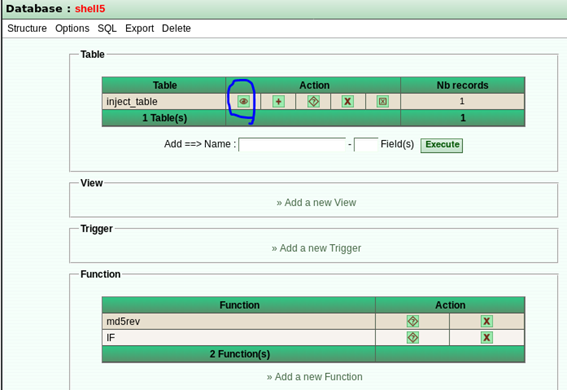The width and height of the screenshot is (567, 390).
Task: Open the Options menu item
Action: 72,28
